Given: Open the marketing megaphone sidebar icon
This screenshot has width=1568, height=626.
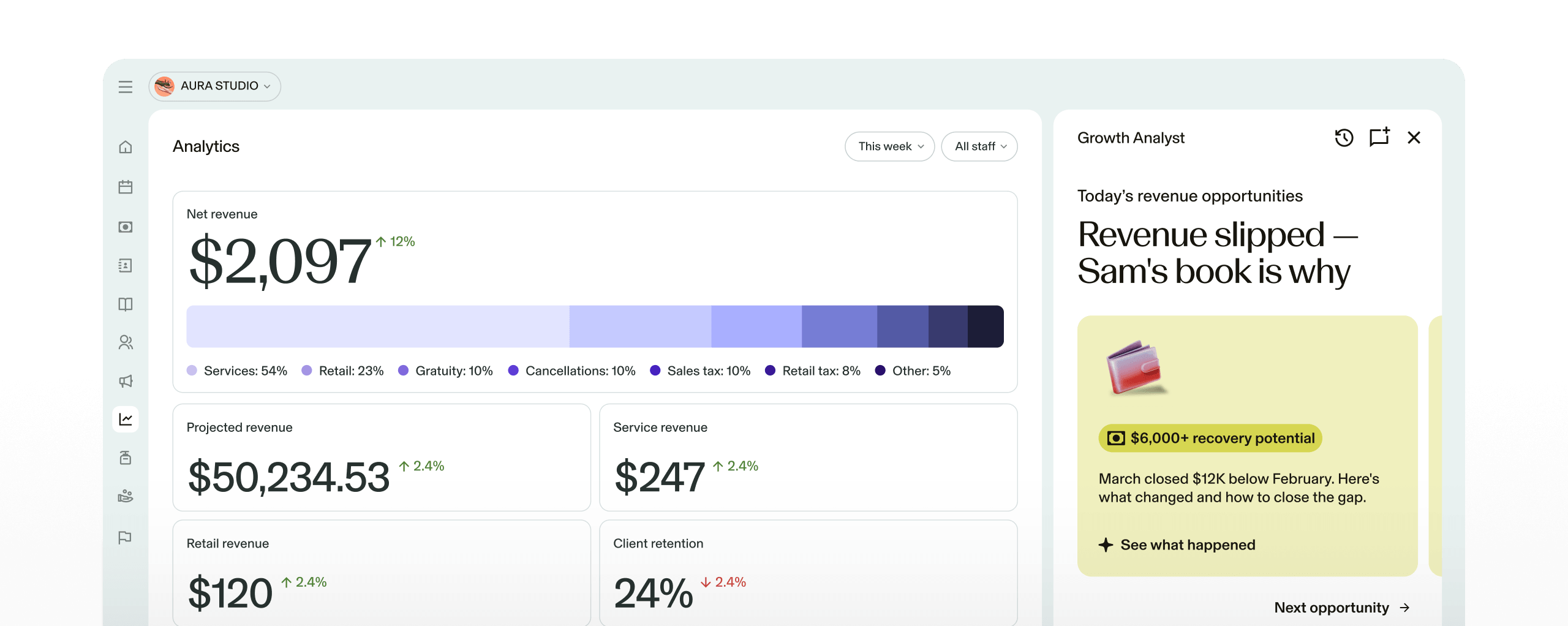Looking at the screenshot, I should (126, 381).
